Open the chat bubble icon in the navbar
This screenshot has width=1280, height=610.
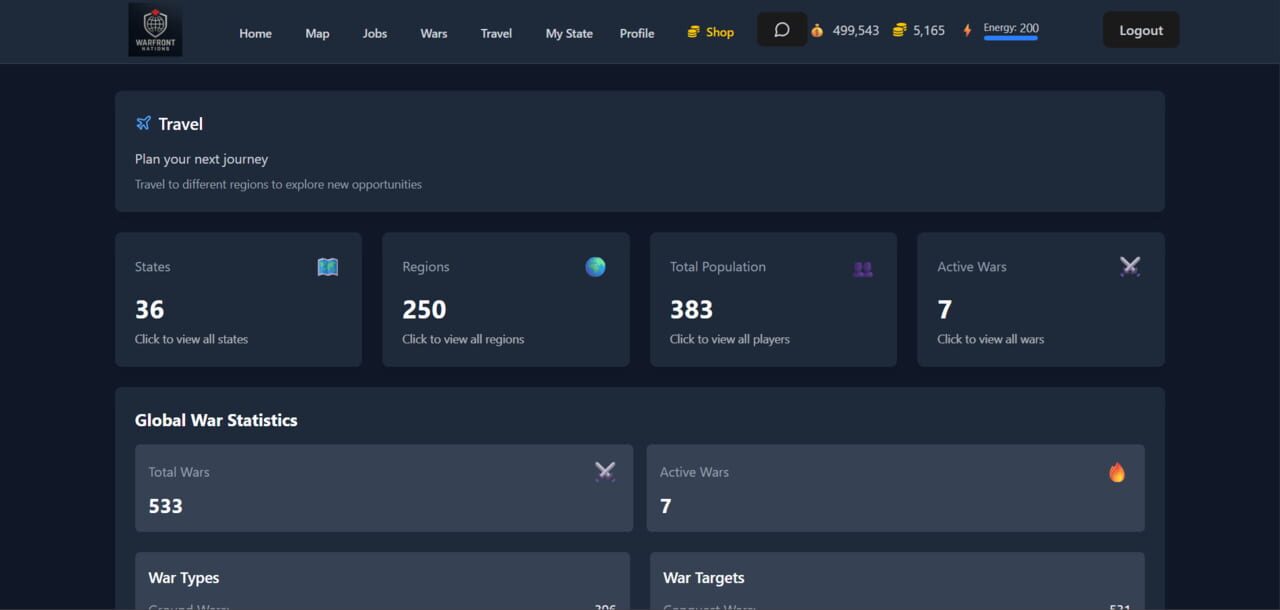click(781, 29)
